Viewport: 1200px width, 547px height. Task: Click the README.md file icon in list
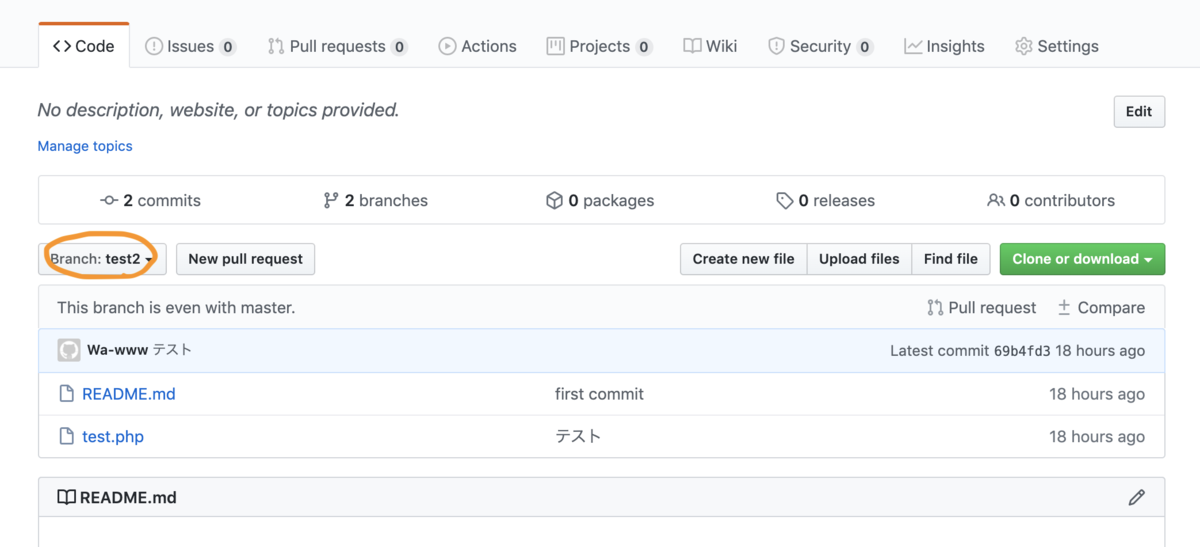[66, 394]
